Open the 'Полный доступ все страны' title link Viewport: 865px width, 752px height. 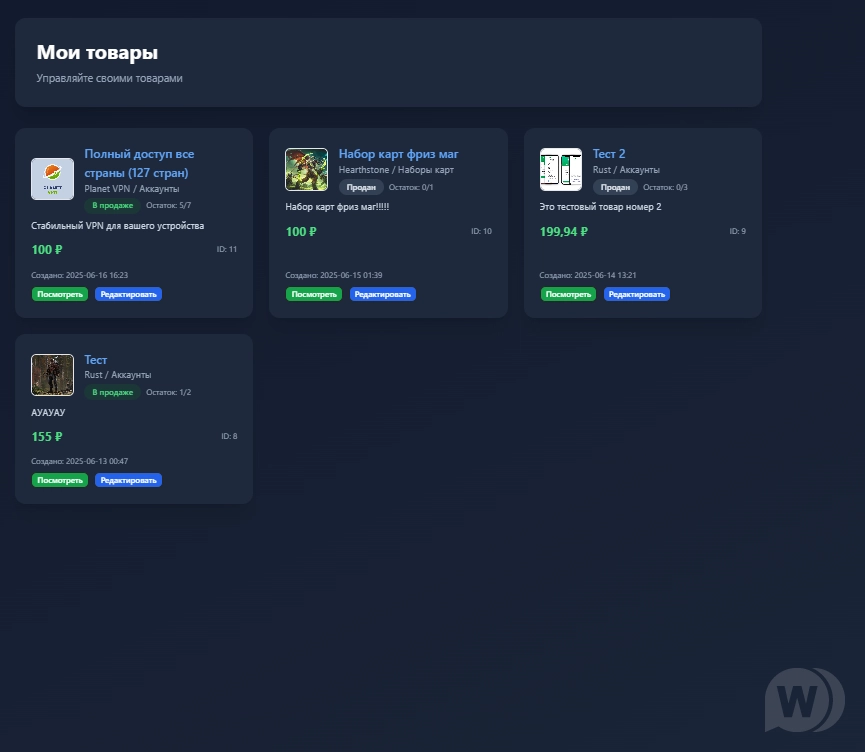point(139,163)
